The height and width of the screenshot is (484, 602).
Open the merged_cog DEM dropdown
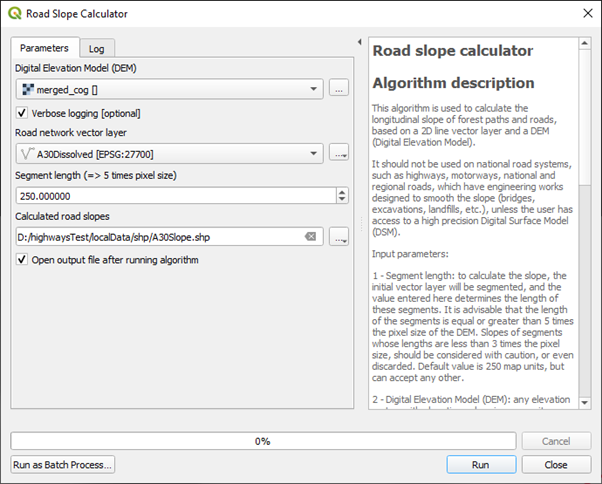(315, 89)
